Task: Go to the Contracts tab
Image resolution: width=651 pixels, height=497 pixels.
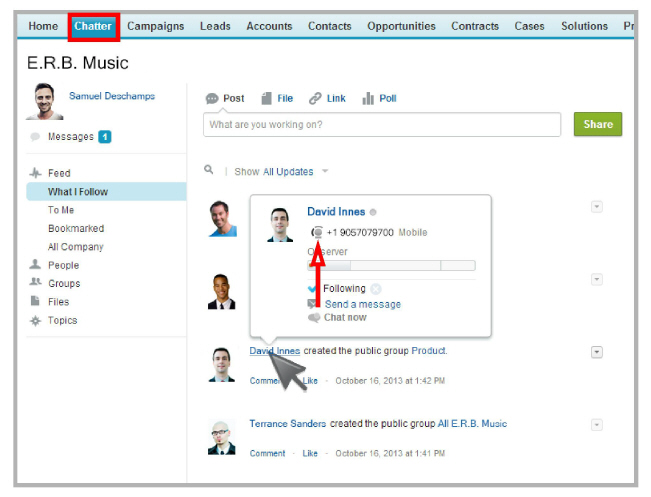Action: pos(475,26)
